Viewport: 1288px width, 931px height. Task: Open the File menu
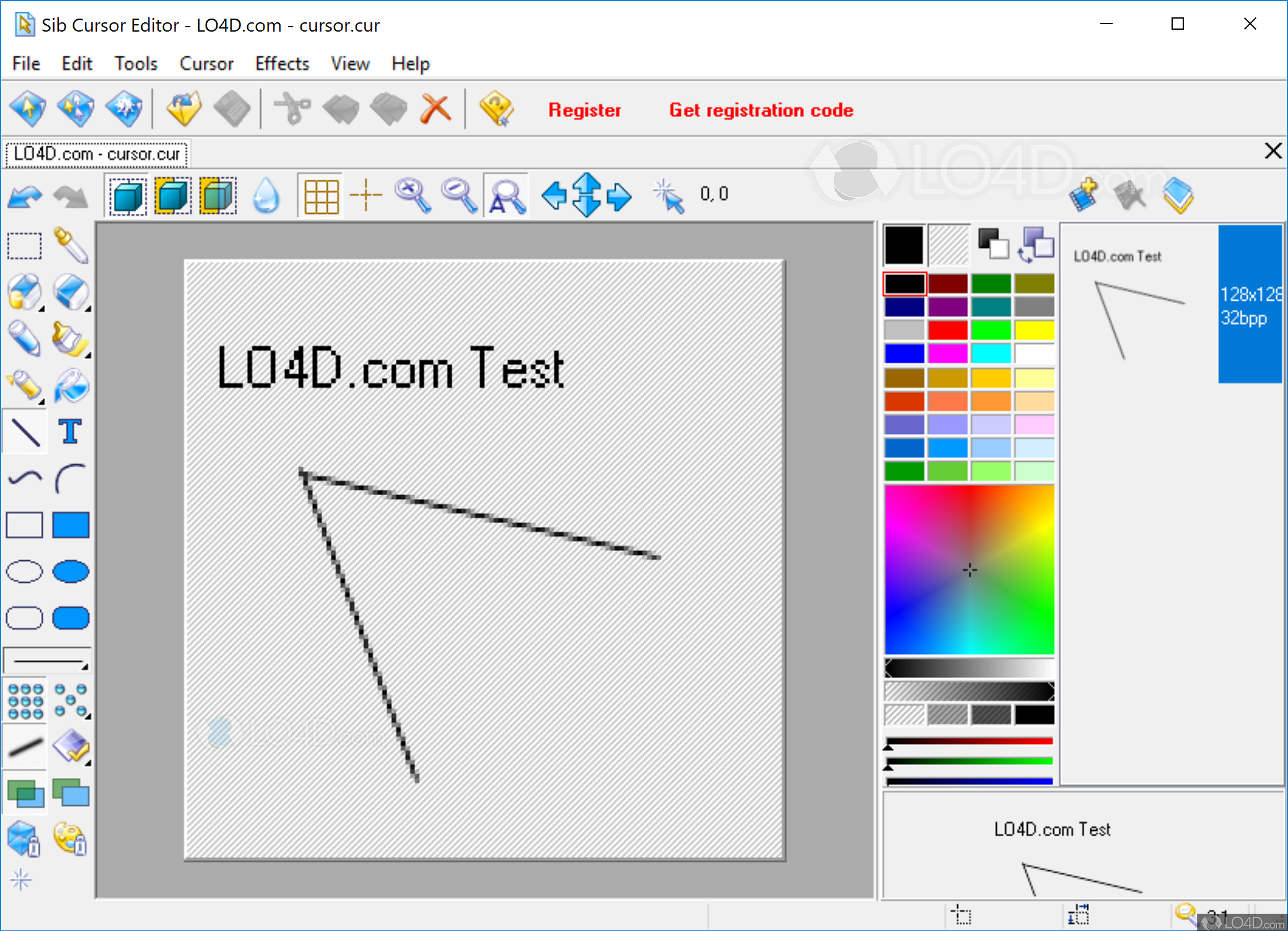tap(26, 63)
